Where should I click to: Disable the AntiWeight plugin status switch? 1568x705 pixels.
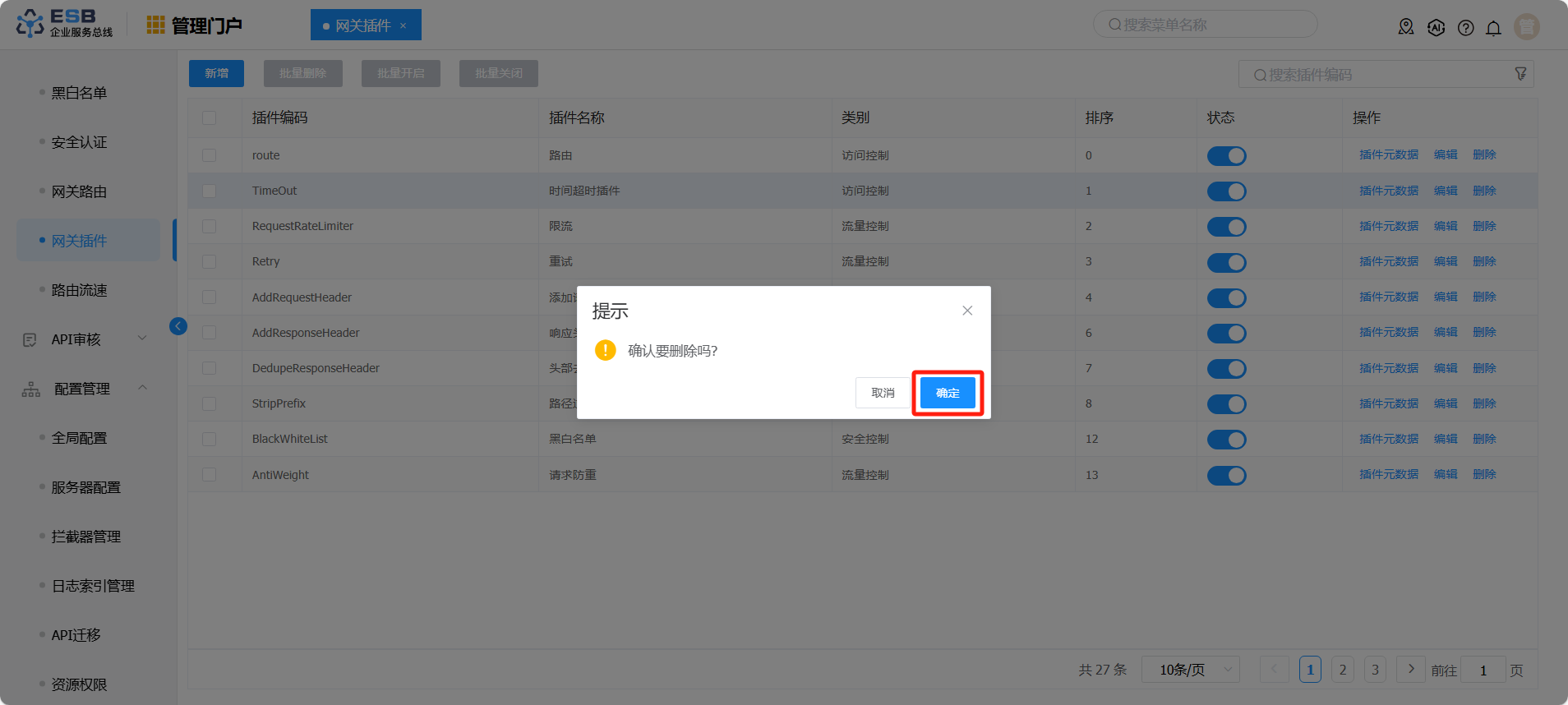click(x=1226, y=476)
